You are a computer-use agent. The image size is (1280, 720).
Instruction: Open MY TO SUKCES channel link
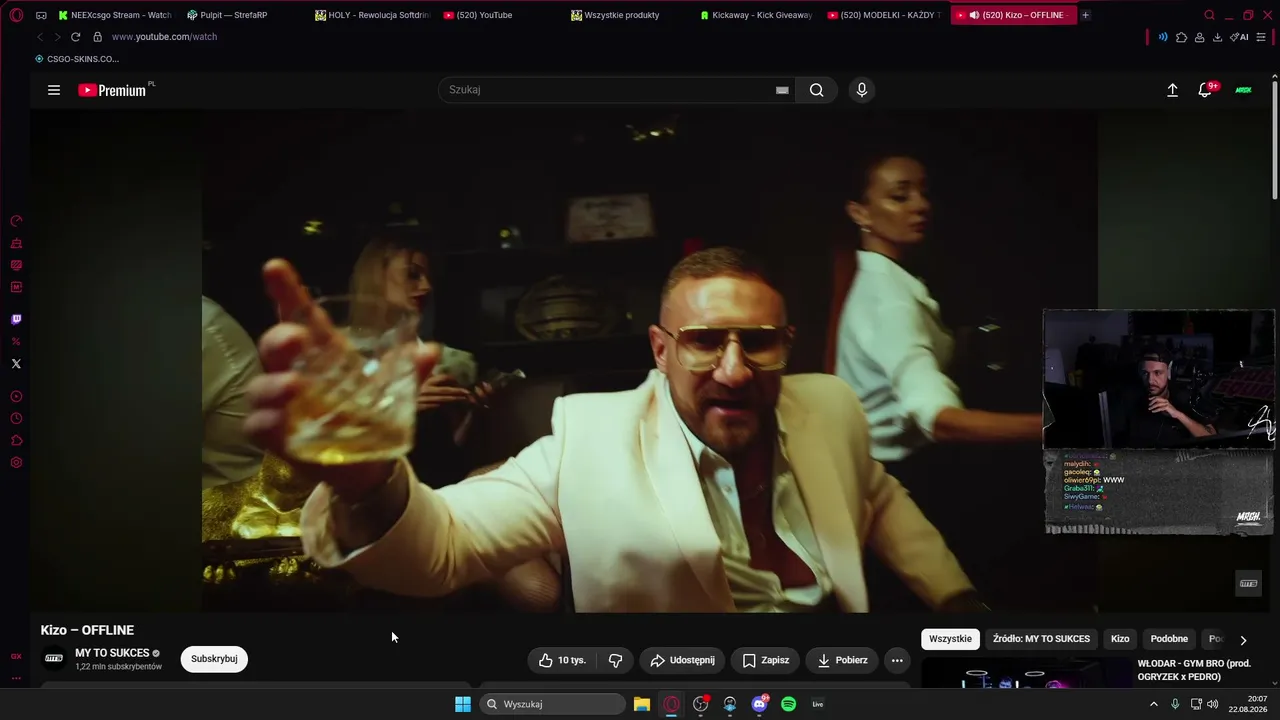[x=112, y=653]
